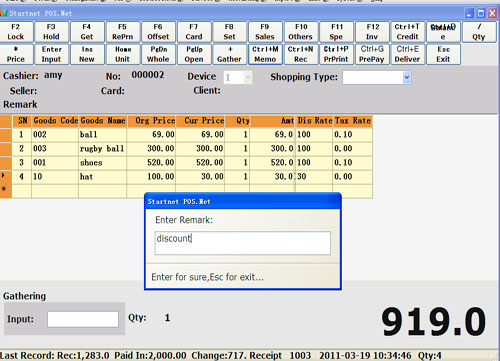Click the Goods Code column header
Screen dimensions: 500x361
click(x=55, y=121)
